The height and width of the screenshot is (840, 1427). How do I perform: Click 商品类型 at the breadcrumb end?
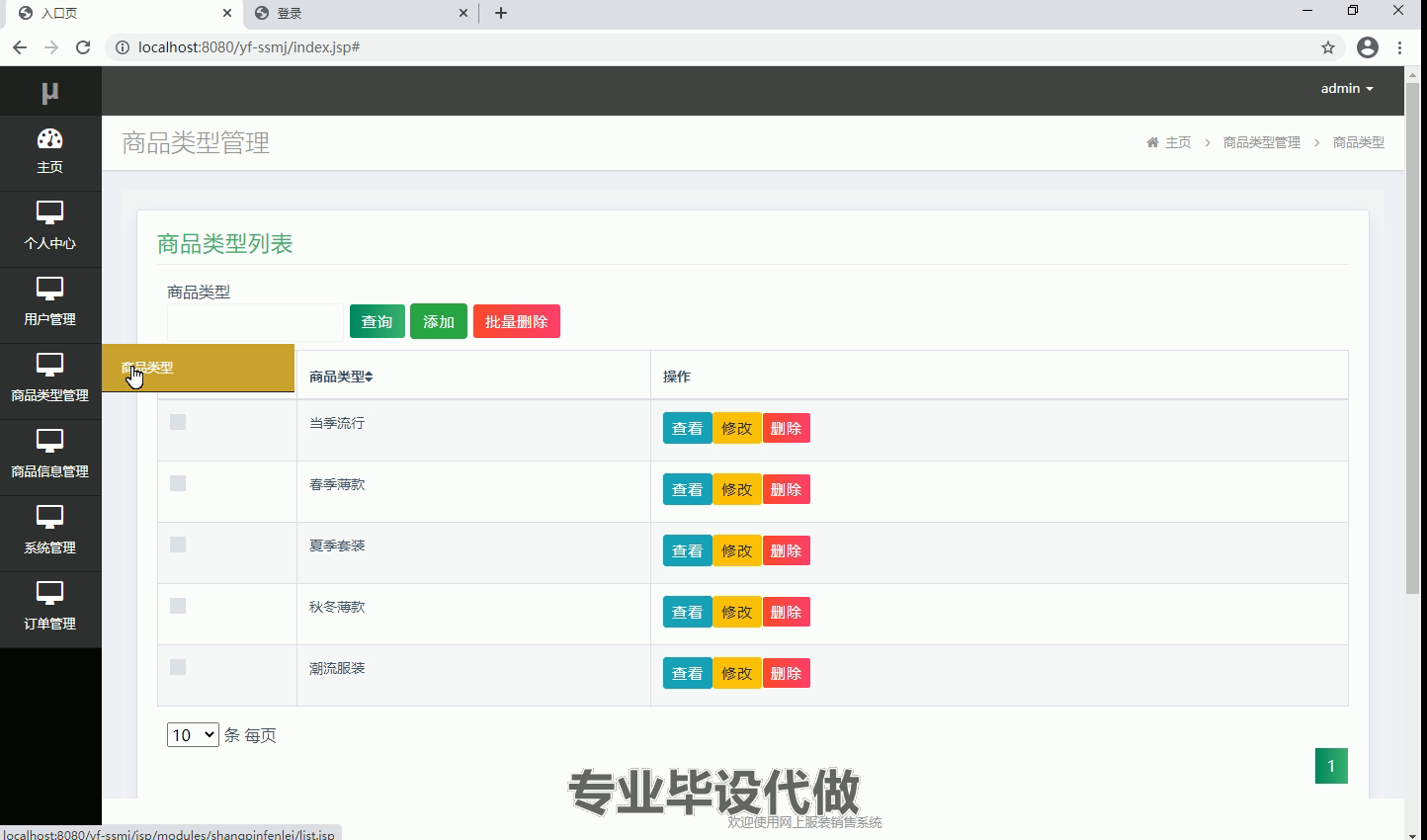point(1359,142)
